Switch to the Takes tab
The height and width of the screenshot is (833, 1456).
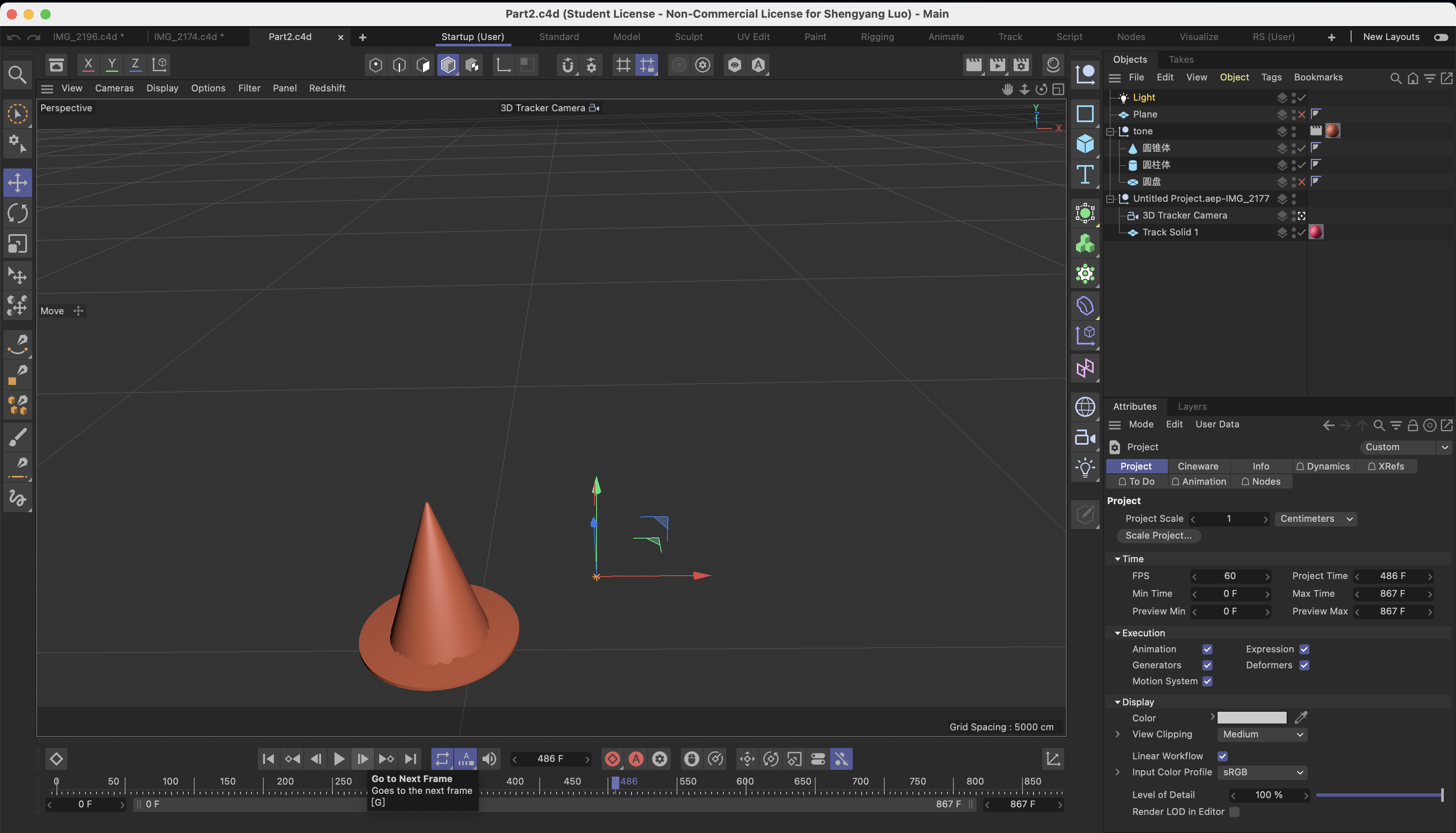(x=1181, y=59)
